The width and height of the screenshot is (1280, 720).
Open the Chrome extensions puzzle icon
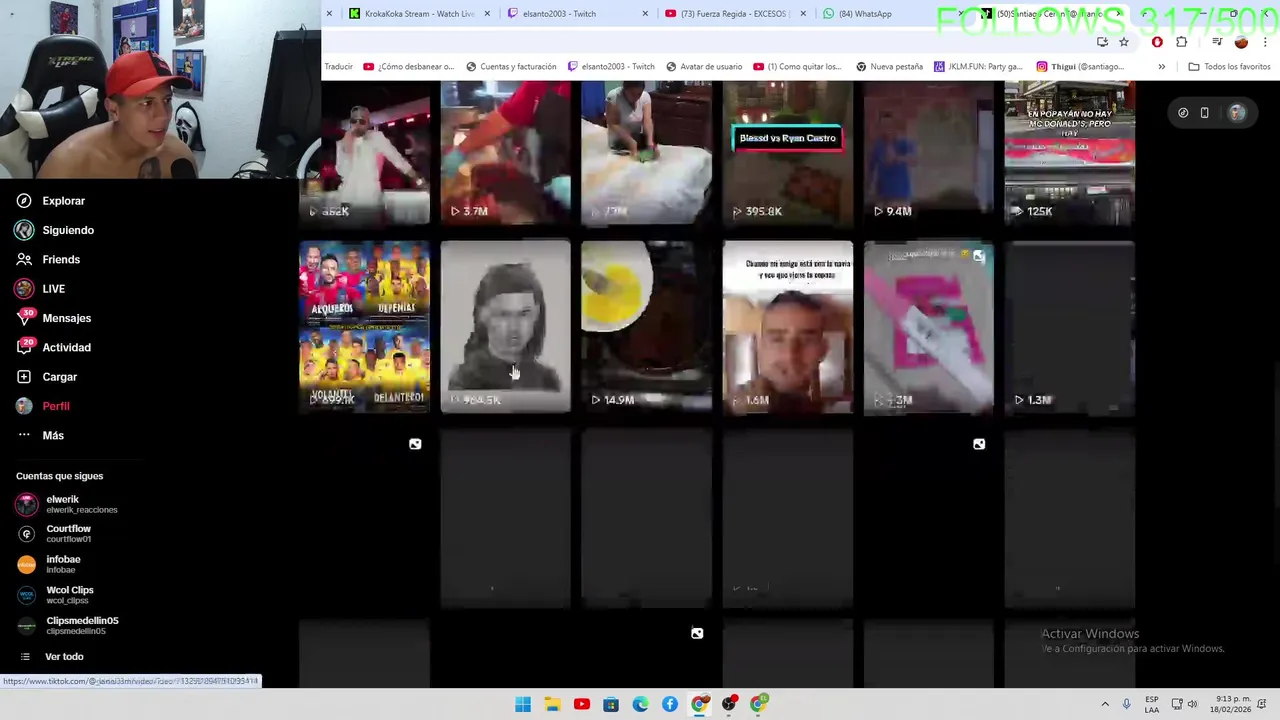pyautogui.click(x=1182, y=42)
